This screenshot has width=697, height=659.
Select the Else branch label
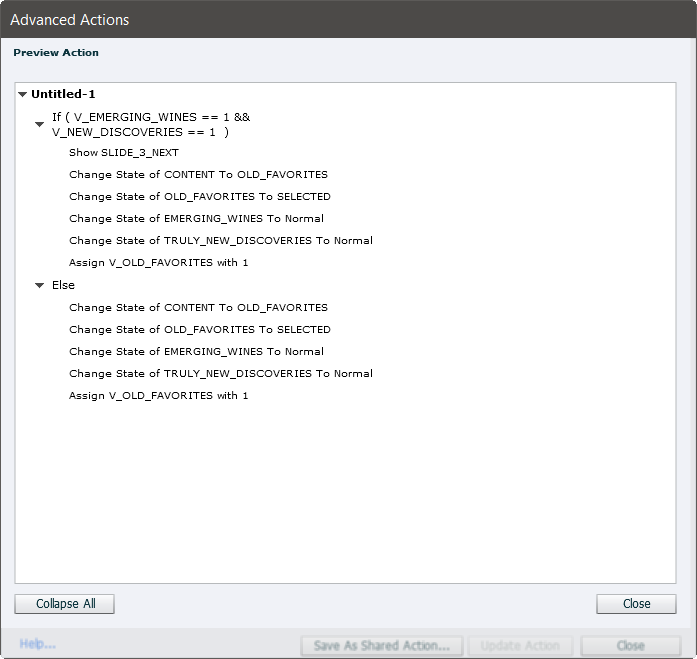point(63,285)
